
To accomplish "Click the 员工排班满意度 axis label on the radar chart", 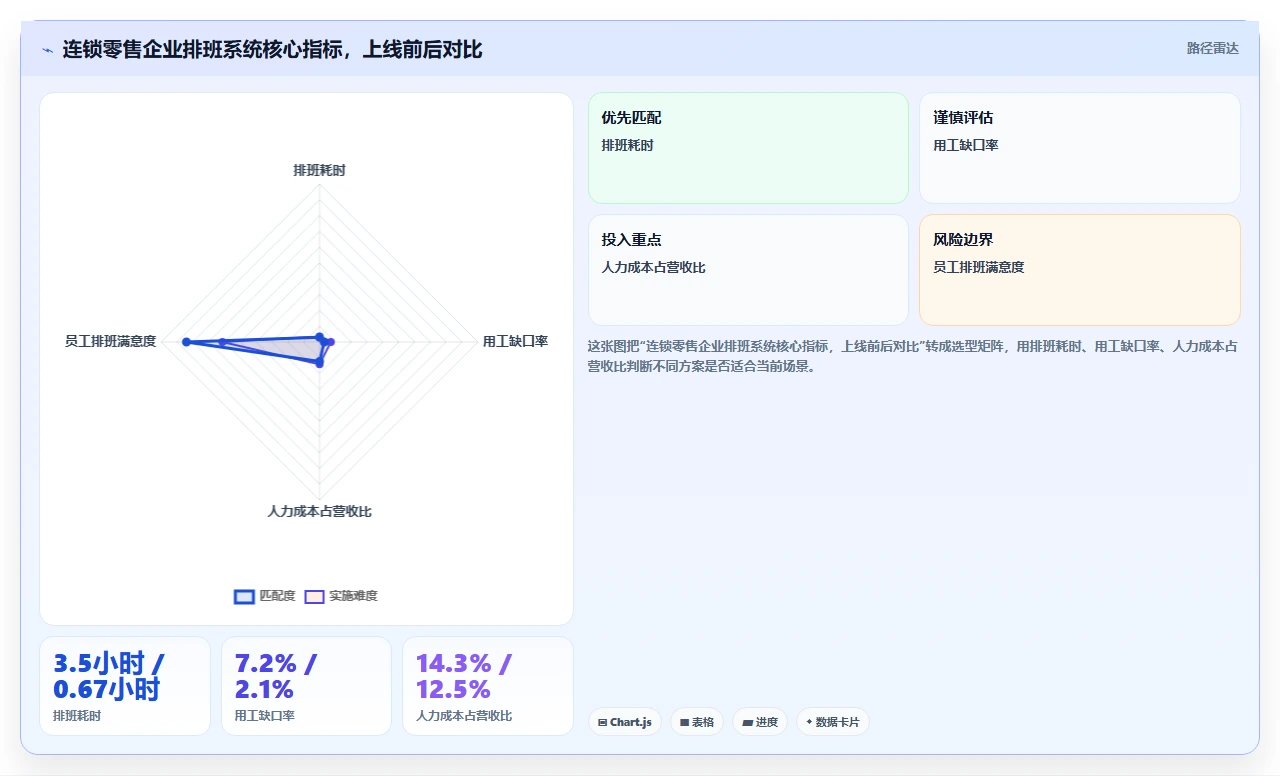I will coord(110,342).
